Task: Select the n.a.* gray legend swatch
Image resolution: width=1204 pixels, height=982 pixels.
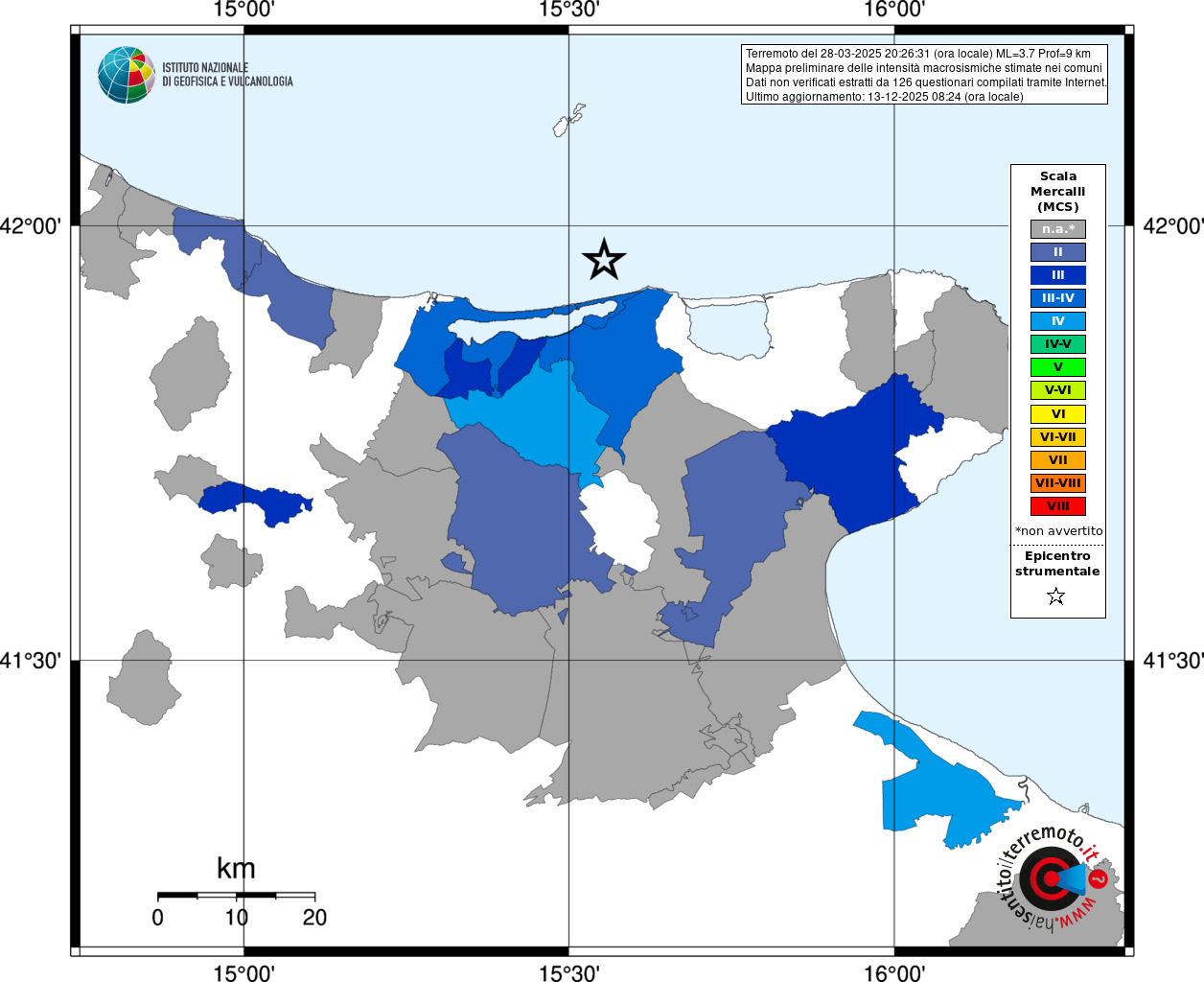Action: pyautogui.click(x=1058, y=229)
